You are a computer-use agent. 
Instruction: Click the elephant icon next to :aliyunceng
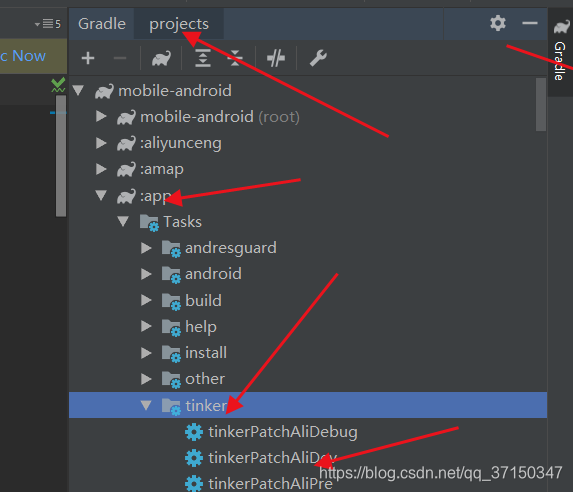[x=126, y=143]
